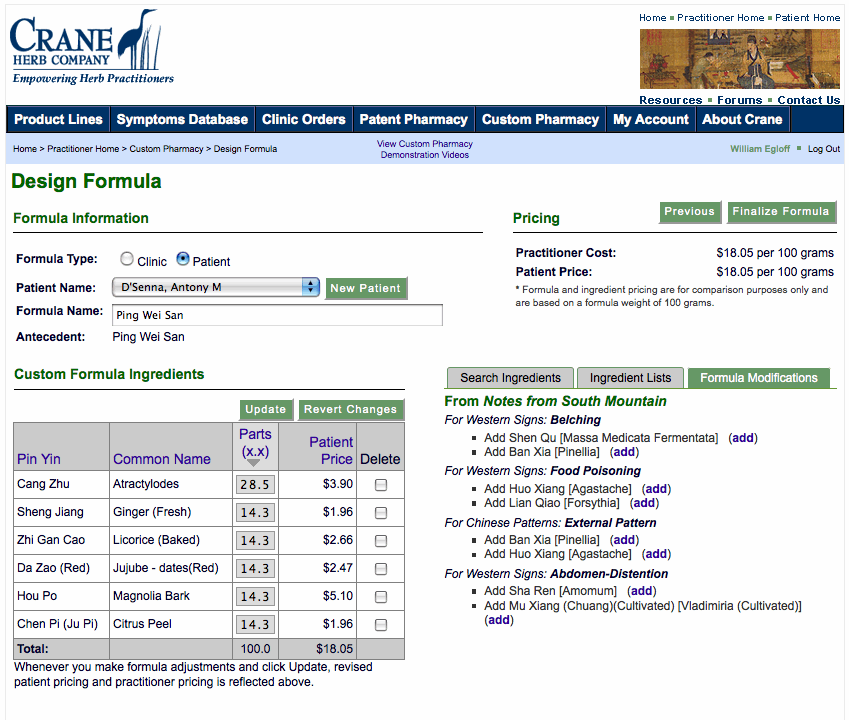
Task: Tick the Delete checkbox for Hou Po
Action: pyautogui.click(x=381, y=597)
